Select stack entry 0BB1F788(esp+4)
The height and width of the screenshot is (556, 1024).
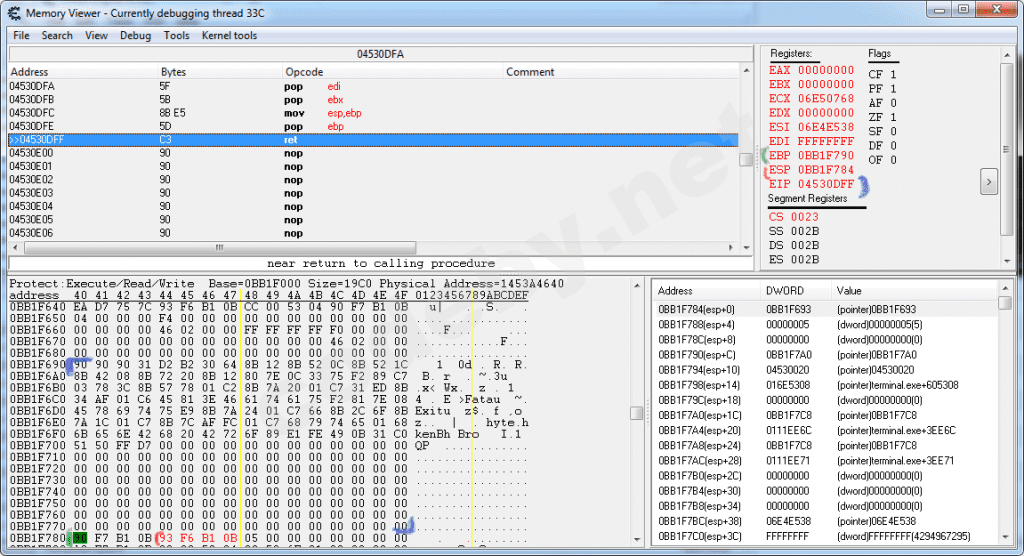click(826, 325)
